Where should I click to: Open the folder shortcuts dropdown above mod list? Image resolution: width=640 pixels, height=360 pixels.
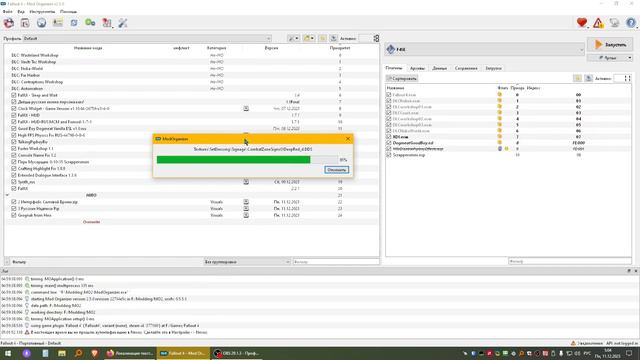[x=309, y=38]
